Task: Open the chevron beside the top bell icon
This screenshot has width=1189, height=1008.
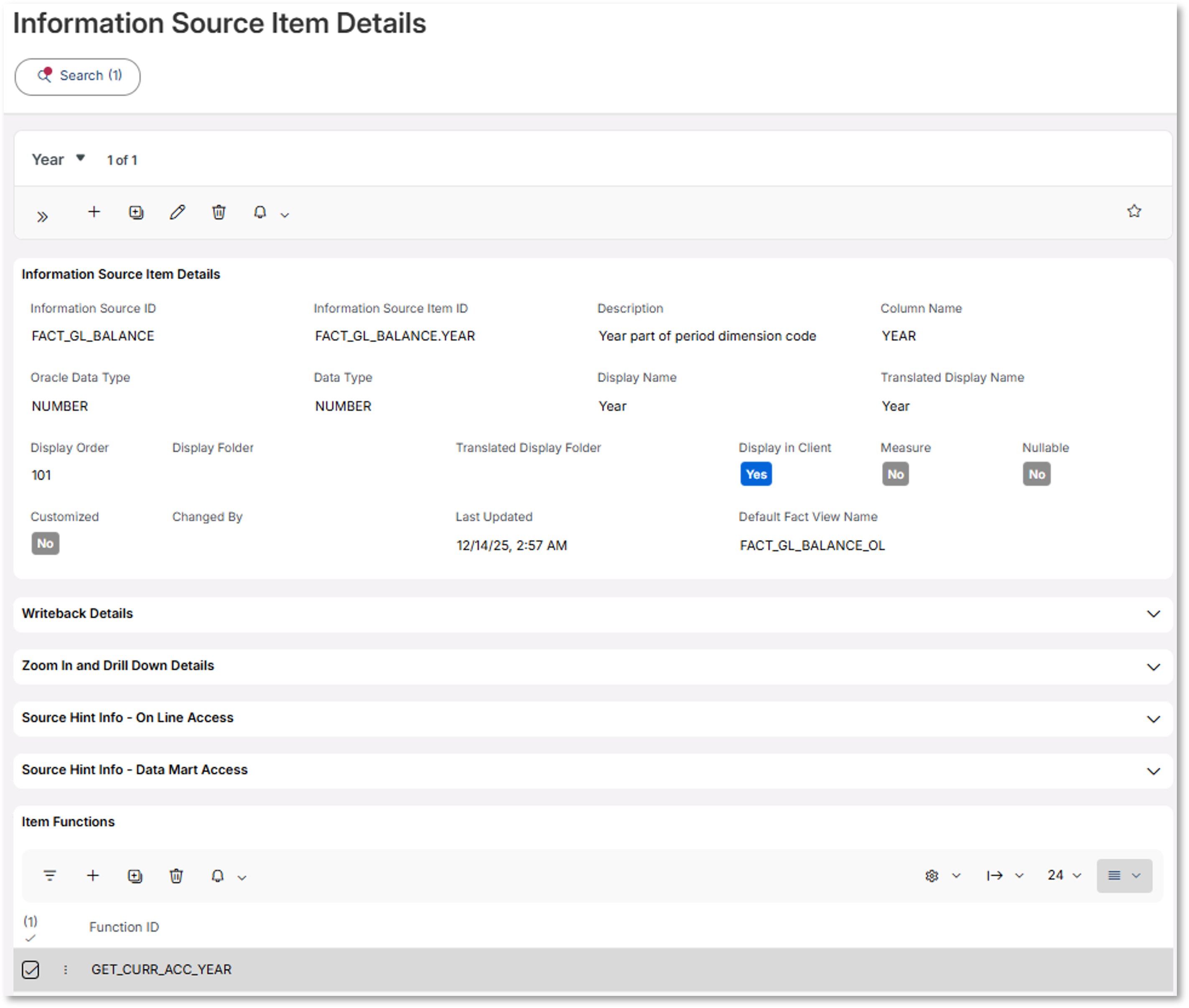Action: point(285,215)
